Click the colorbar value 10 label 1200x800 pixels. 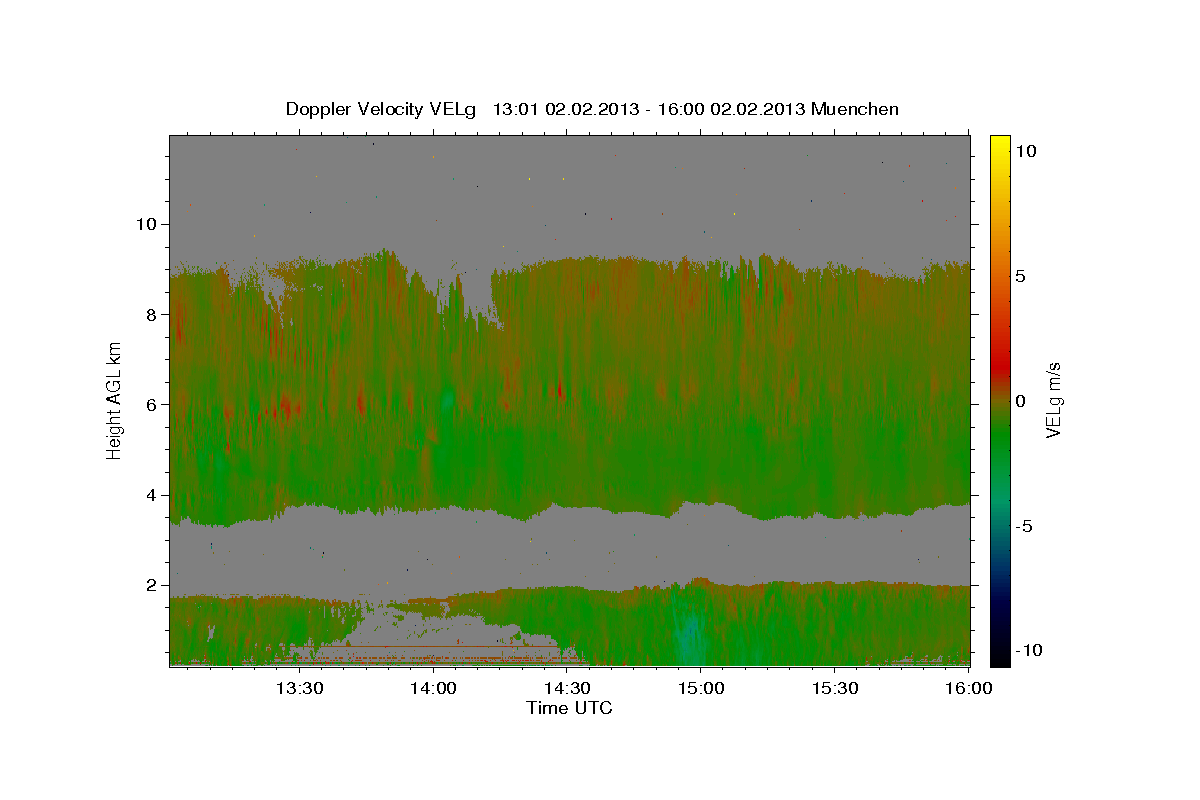1025,151
